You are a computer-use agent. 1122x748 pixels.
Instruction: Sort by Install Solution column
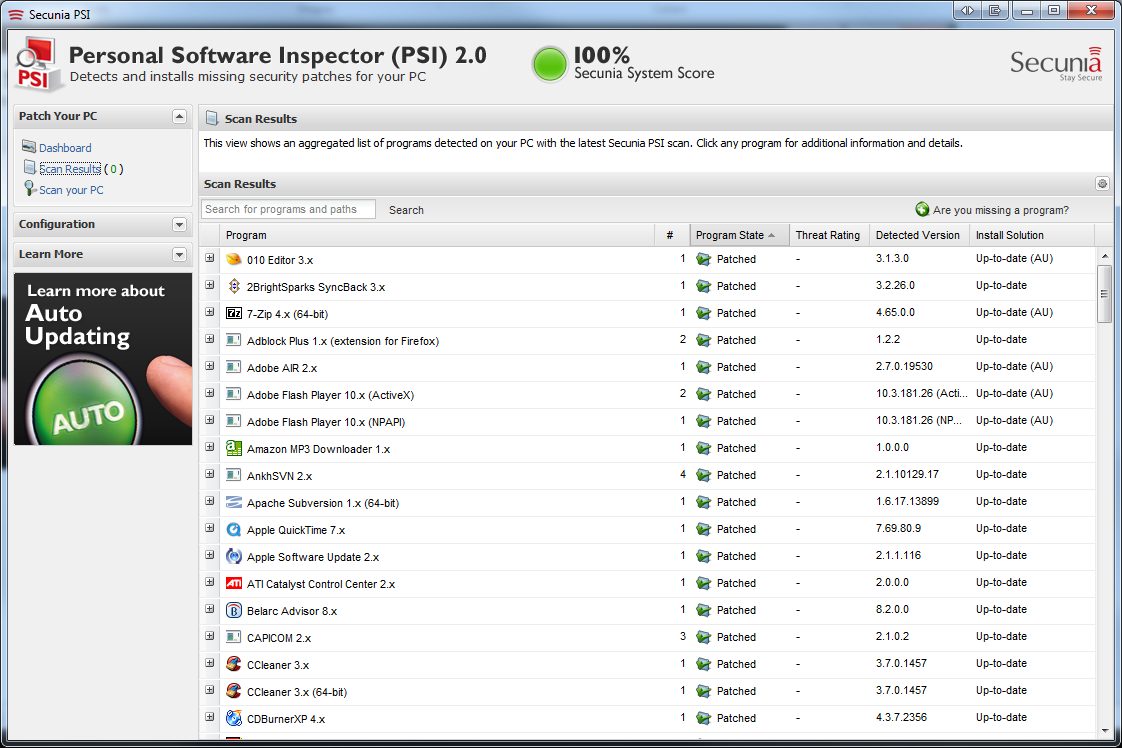1031,235
